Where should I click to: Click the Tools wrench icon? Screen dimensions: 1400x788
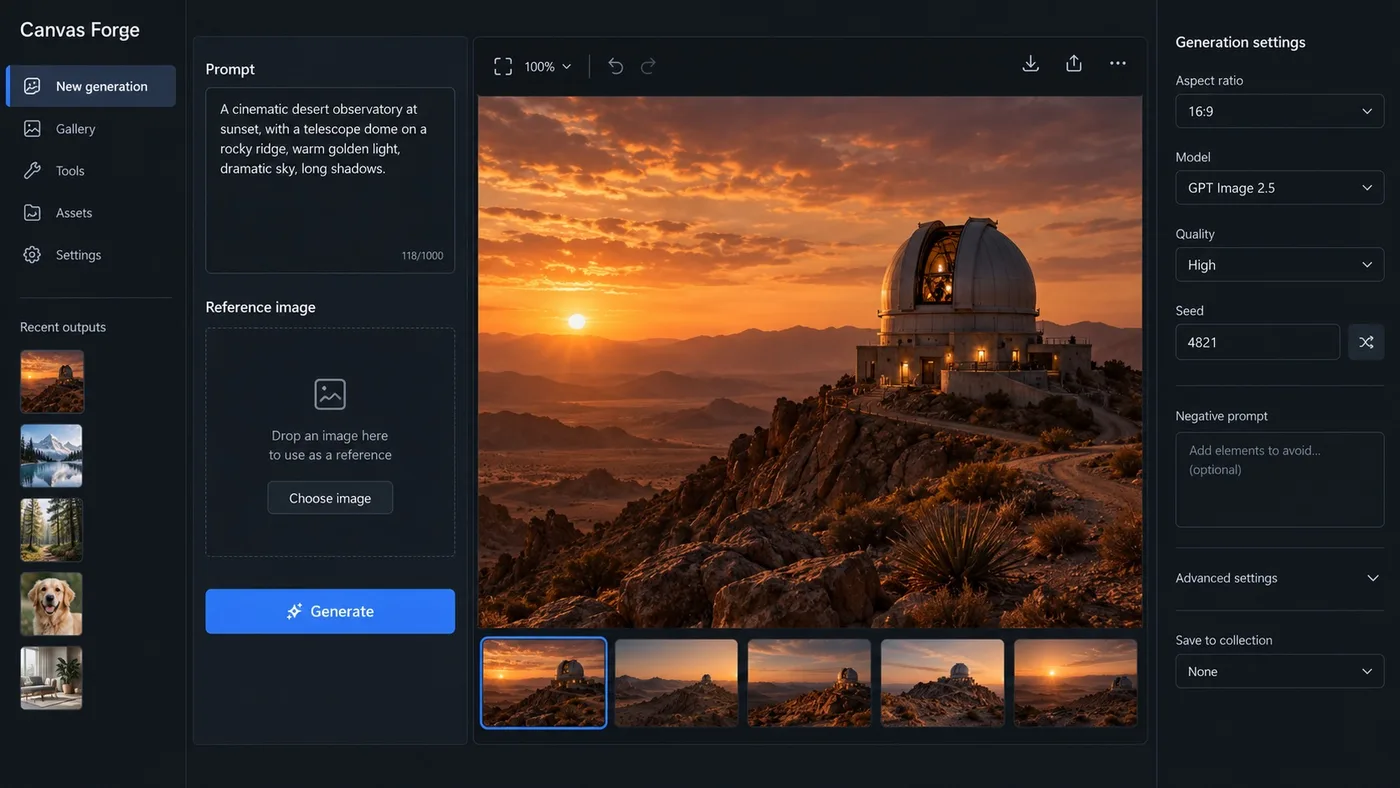32,170
